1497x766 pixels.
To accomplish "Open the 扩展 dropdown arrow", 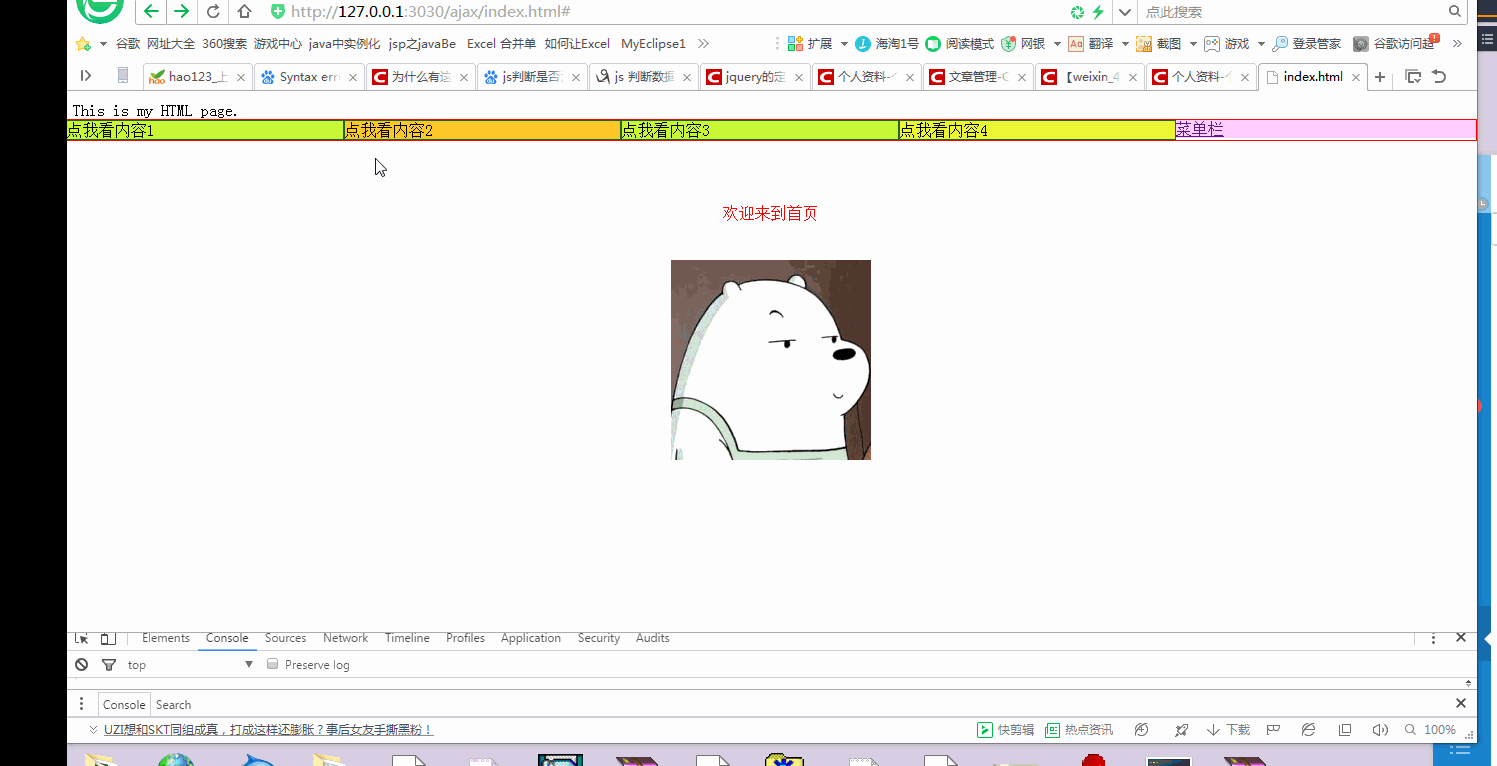I will tap(844, 44).
